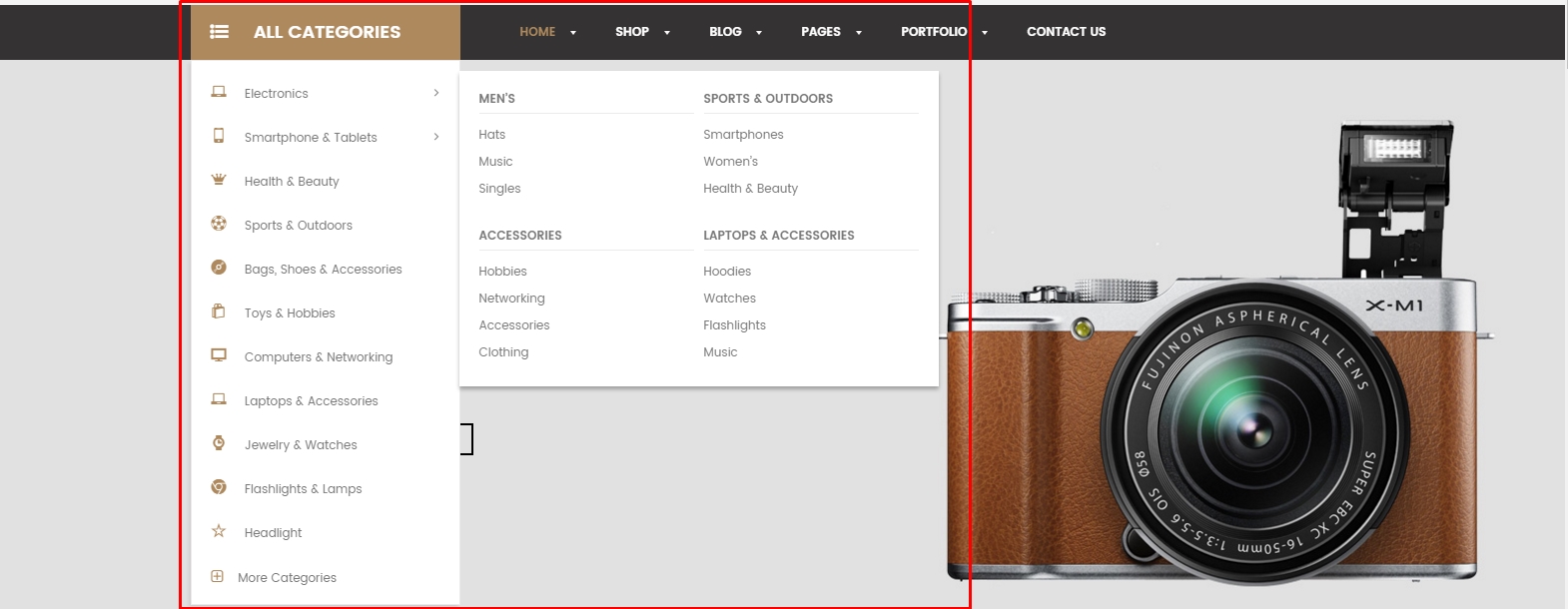1568x609 pixels.
Task: Select Toys & Hobbies category
Action: tap(290, 313)
